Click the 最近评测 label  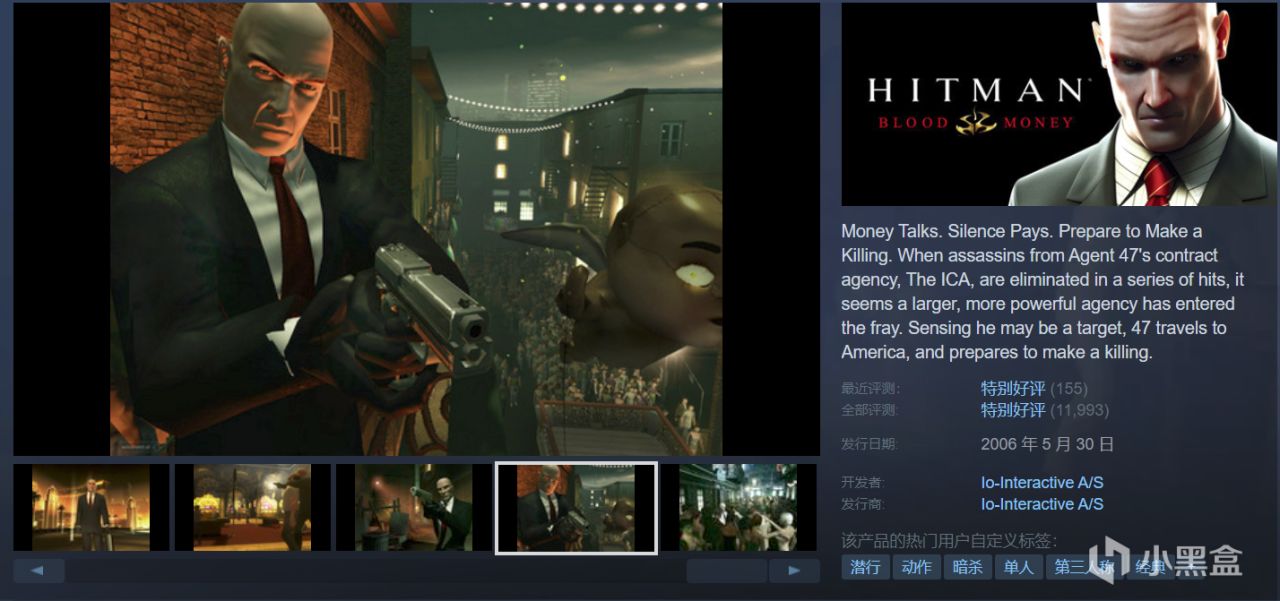(869, 388)
